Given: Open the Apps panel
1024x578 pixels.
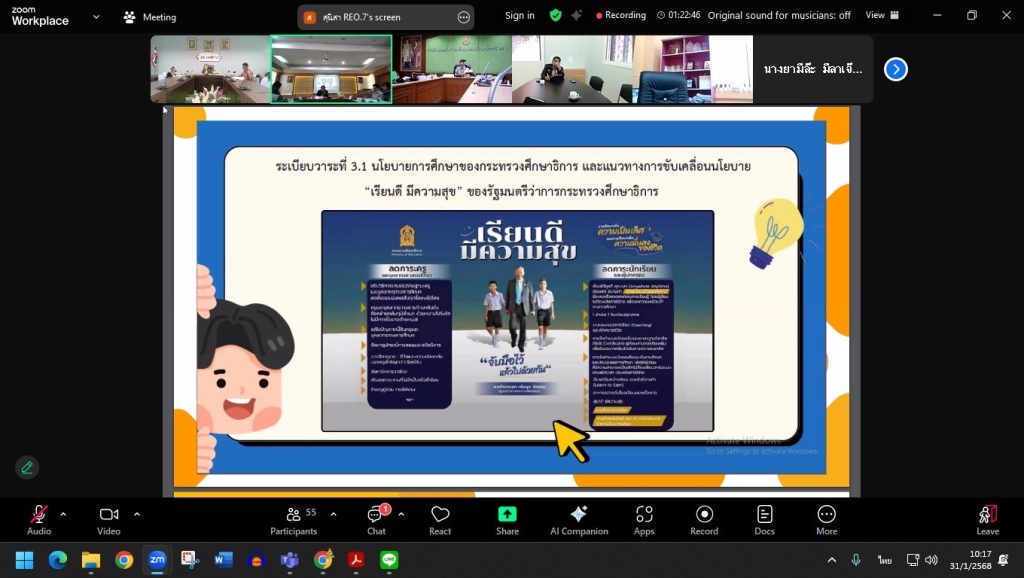Looking at the screenshot, I should click(x=644, y=520).
